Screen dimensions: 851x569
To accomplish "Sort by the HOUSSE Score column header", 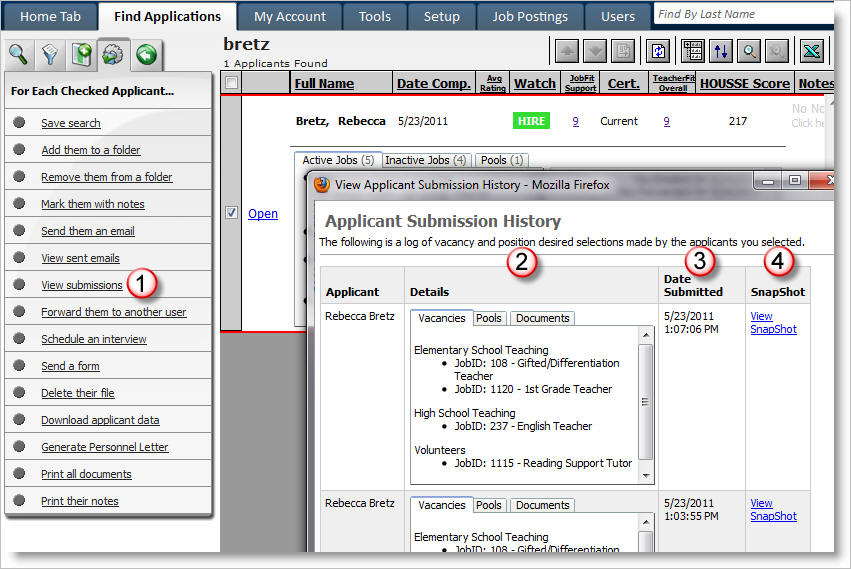I will coord(745,83).
